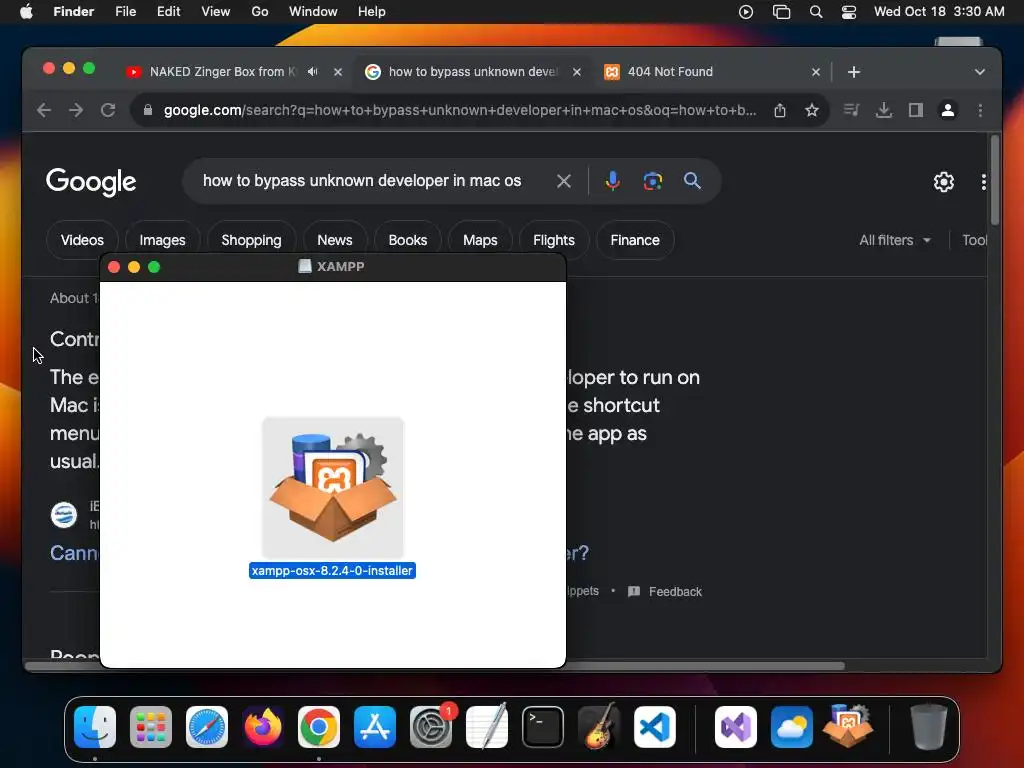Close the 404 Not Found tab
This screenshot has height=768, width=1024.
coord(816,72)
